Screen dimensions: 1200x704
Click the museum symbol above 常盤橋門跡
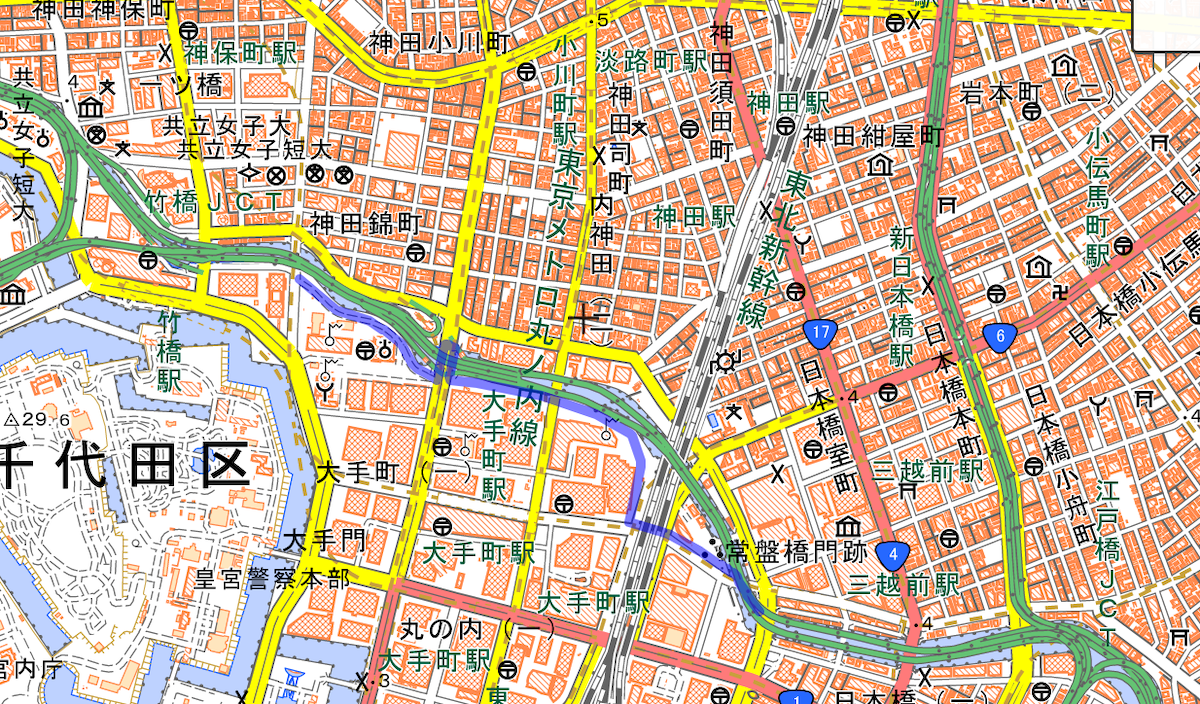849,526
